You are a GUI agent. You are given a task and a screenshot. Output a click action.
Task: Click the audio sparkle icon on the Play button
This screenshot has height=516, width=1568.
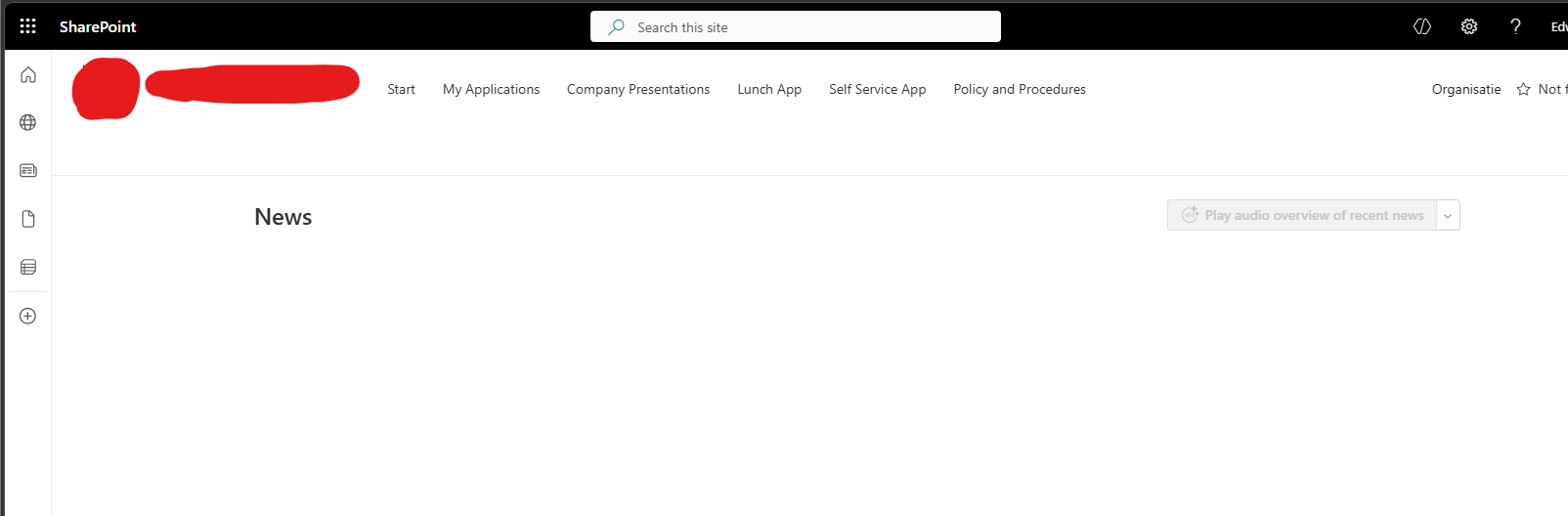[x=1190, y=215]
